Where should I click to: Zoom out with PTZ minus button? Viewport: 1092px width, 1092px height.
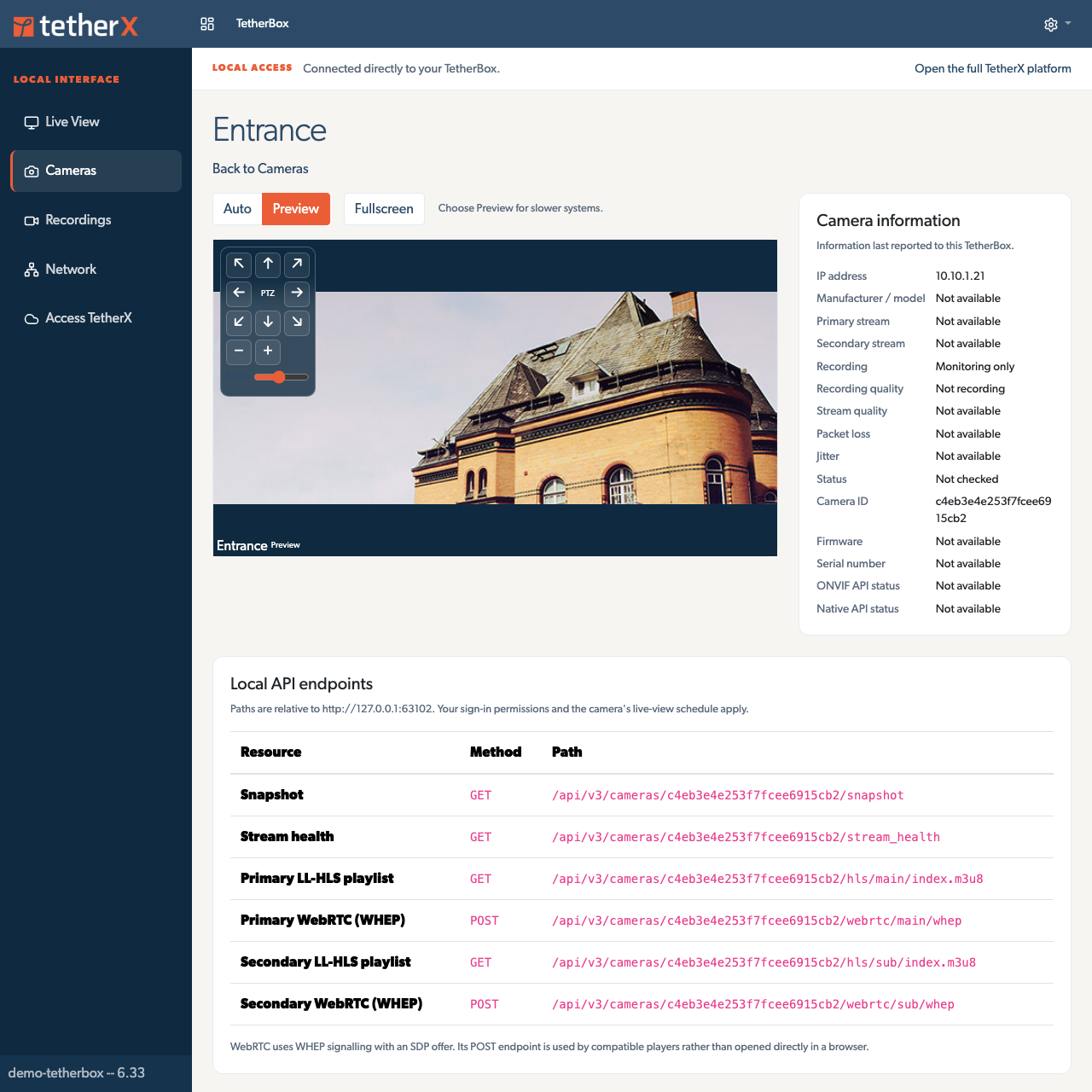point(239,351)
